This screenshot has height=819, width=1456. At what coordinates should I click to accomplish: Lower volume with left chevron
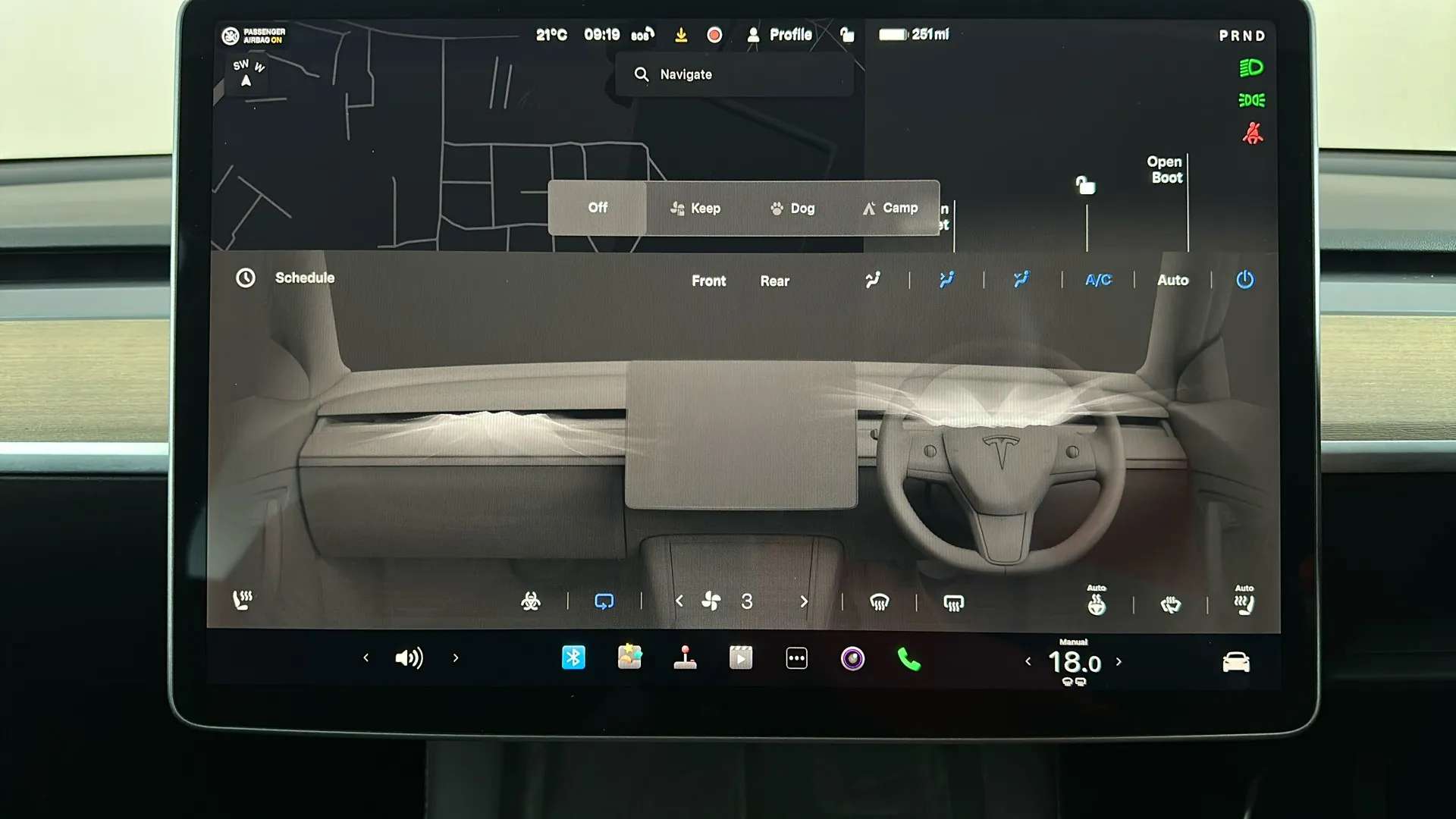pyautogui.click(x=366, y=657)
